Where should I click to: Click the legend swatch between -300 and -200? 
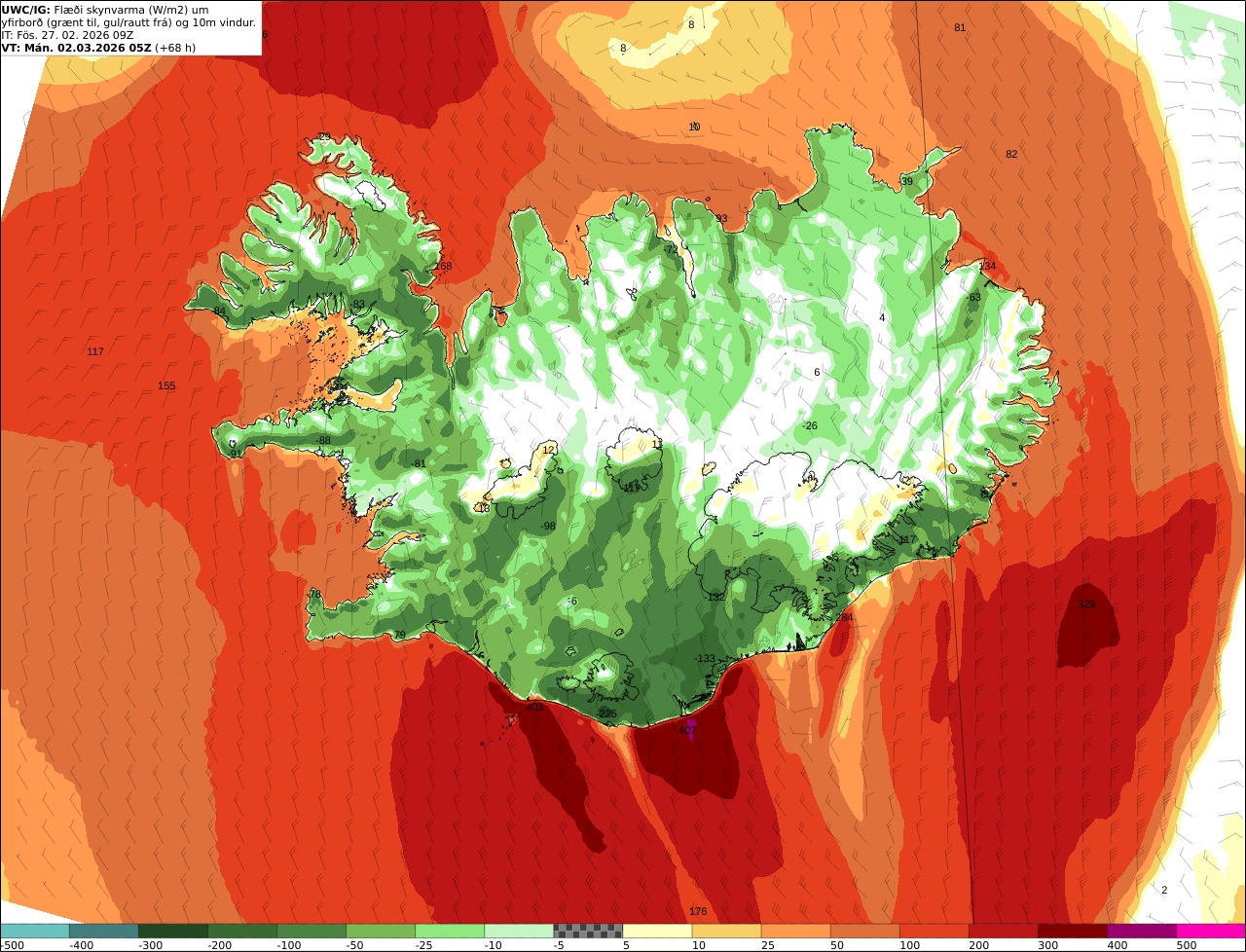pos(173,931)
